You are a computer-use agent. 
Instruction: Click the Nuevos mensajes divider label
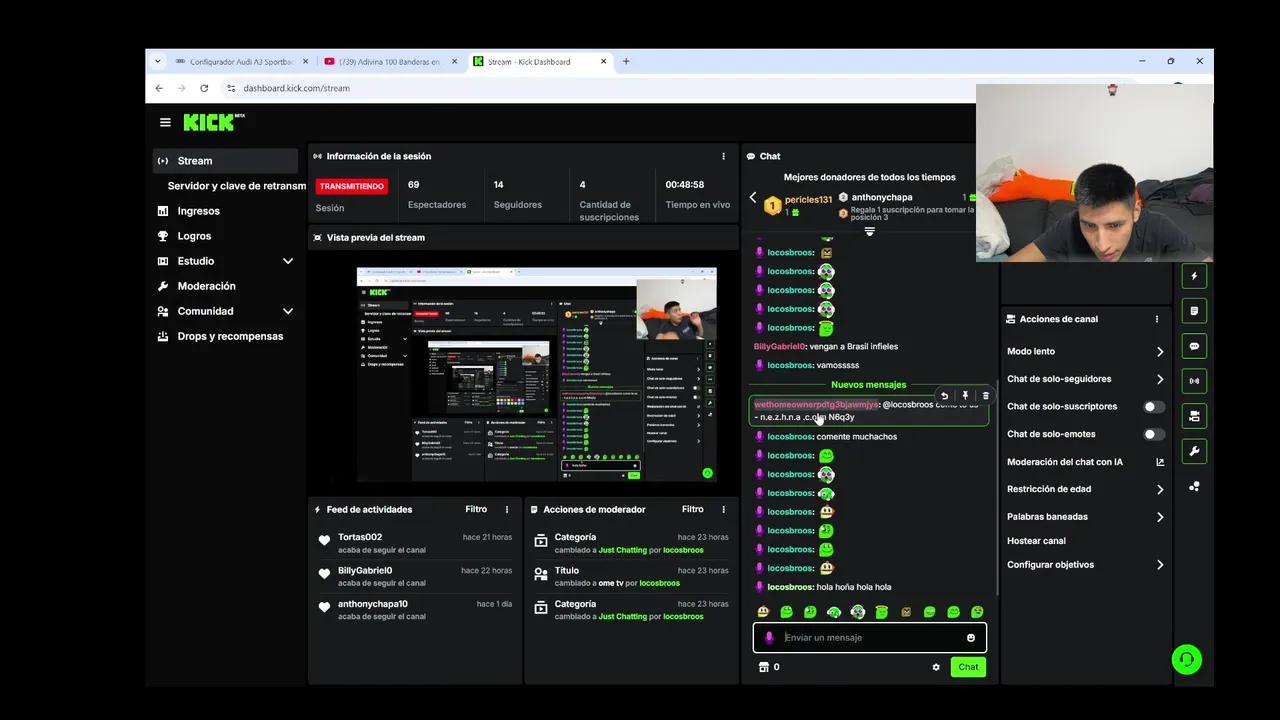coord(868,385)
